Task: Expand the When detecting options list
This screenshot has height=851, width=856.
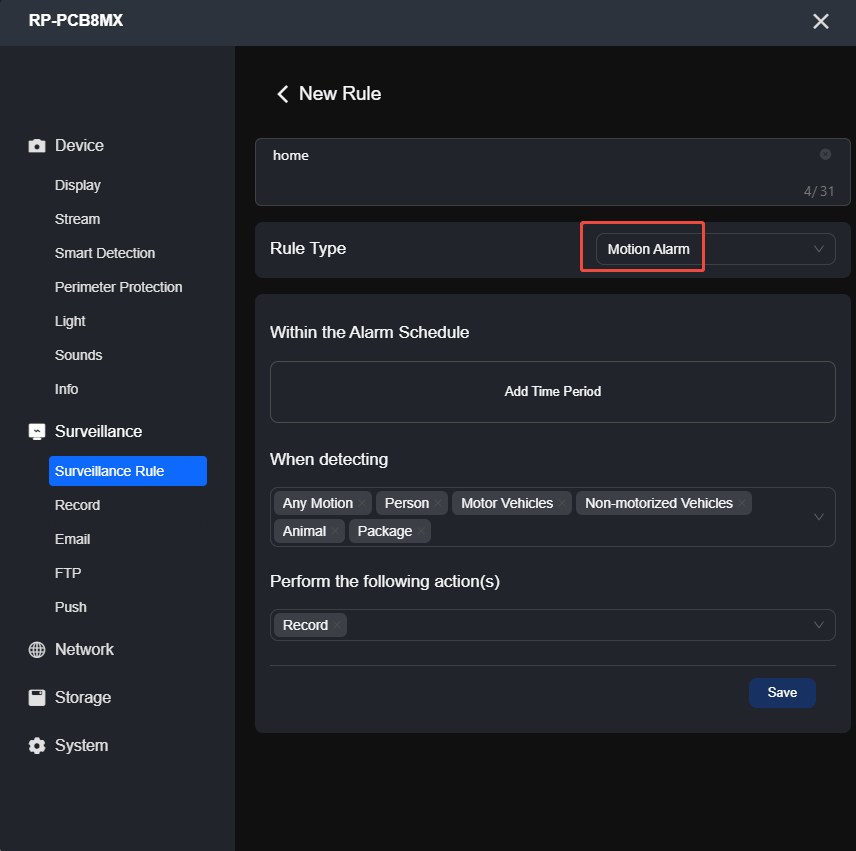Action: (818, 517)
